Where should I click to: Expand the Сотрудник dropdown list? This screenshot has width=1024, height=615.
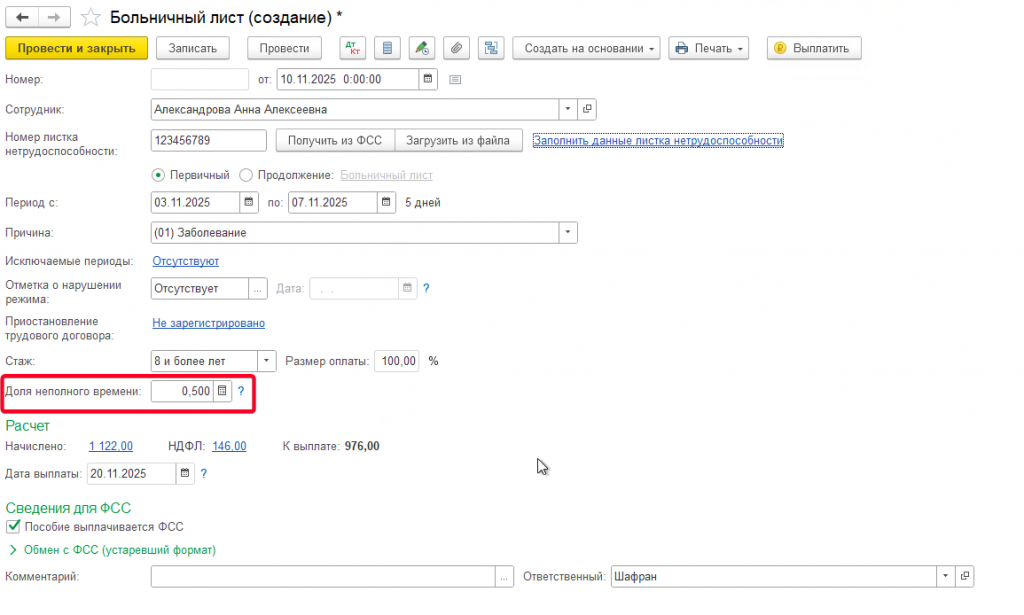[568, 109]
